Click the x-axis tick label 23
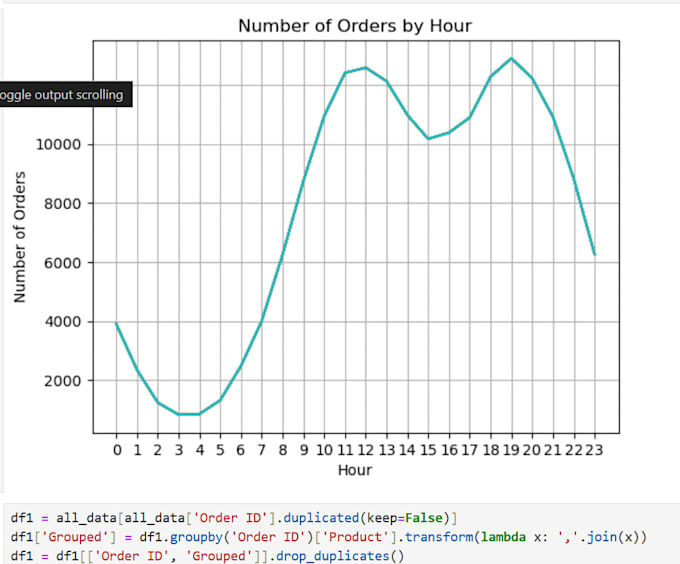Image resolution: width=680 pixels, height=564 pixels. point(594,450)
